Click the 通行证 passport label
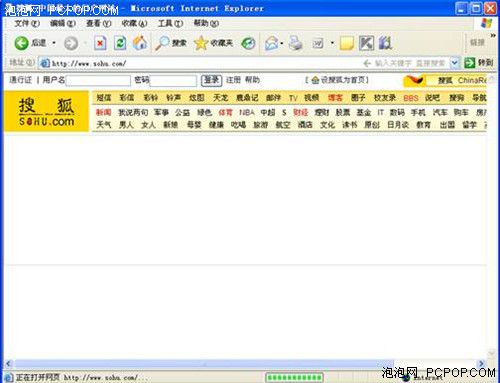The width and height of the screenshot is (500, 383). click(x=21, y=80)
